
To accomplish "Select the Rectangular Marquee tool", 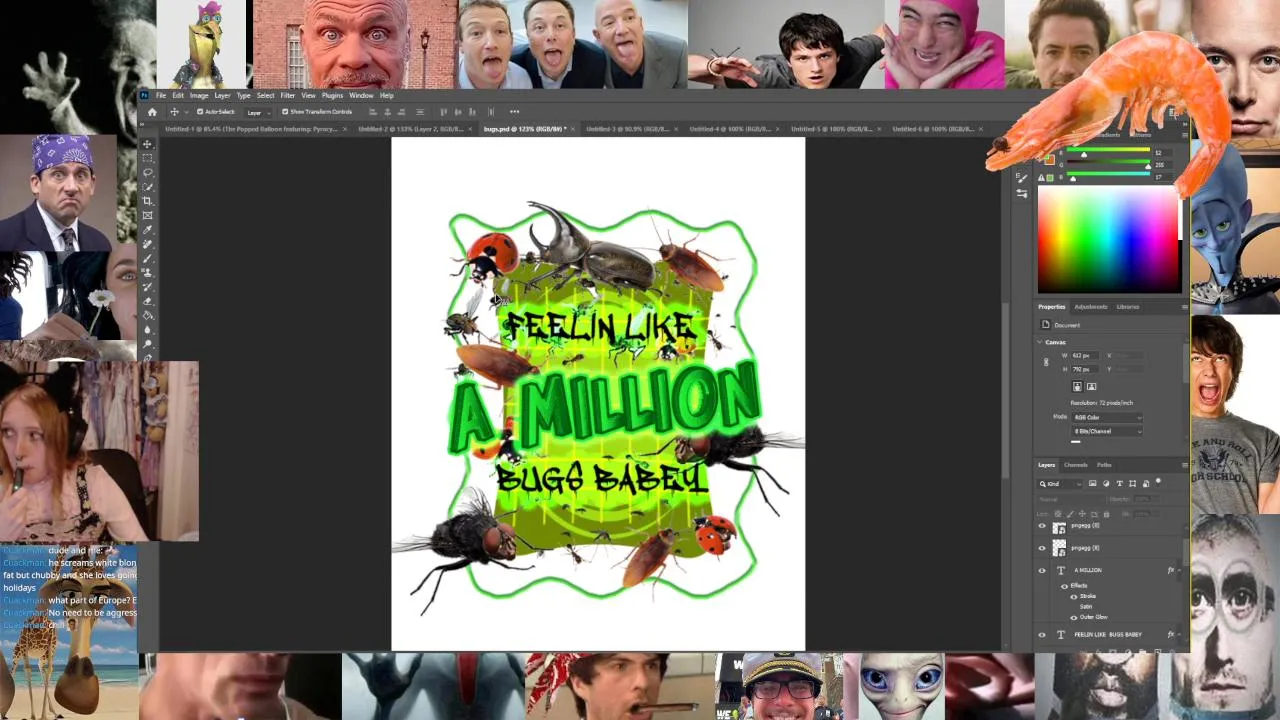I will (147, 158).
